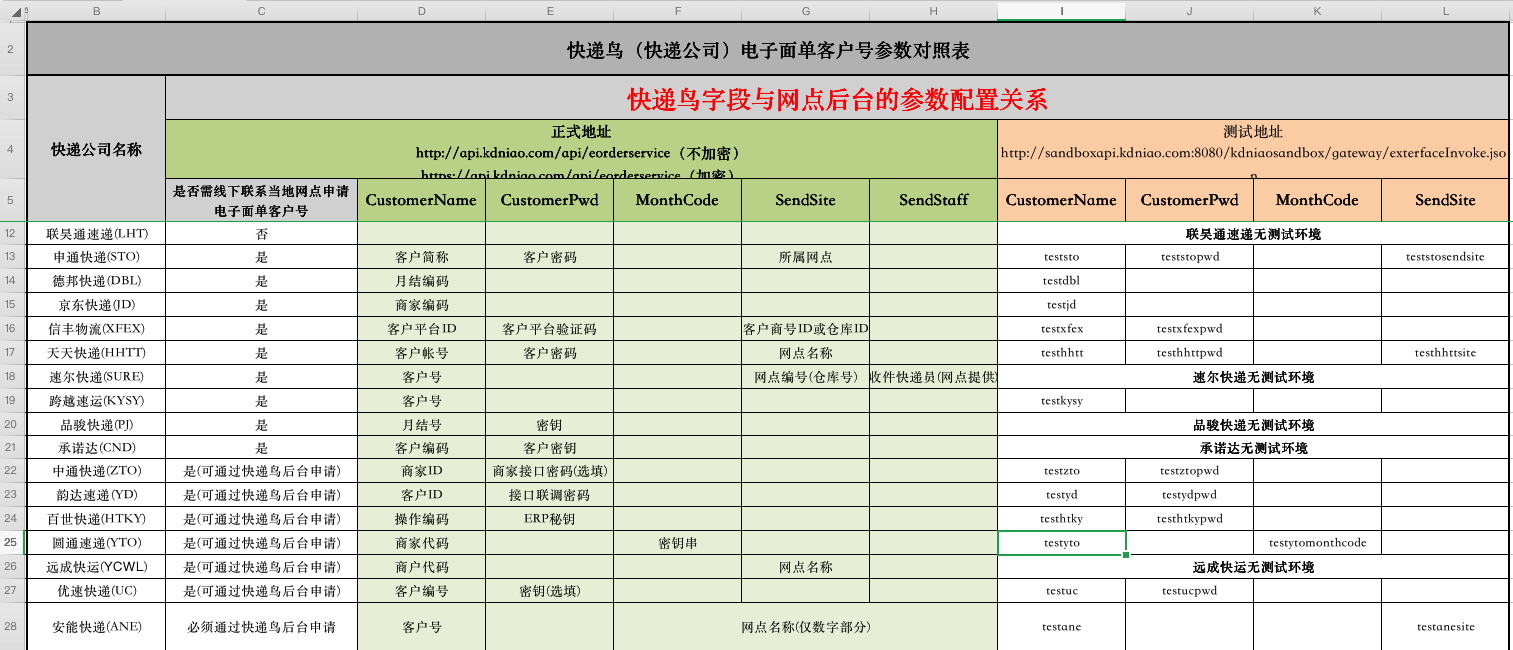1513x650 pixels.
Task: Click the 承诺达(CND) cell
Action: coord(96,448)
